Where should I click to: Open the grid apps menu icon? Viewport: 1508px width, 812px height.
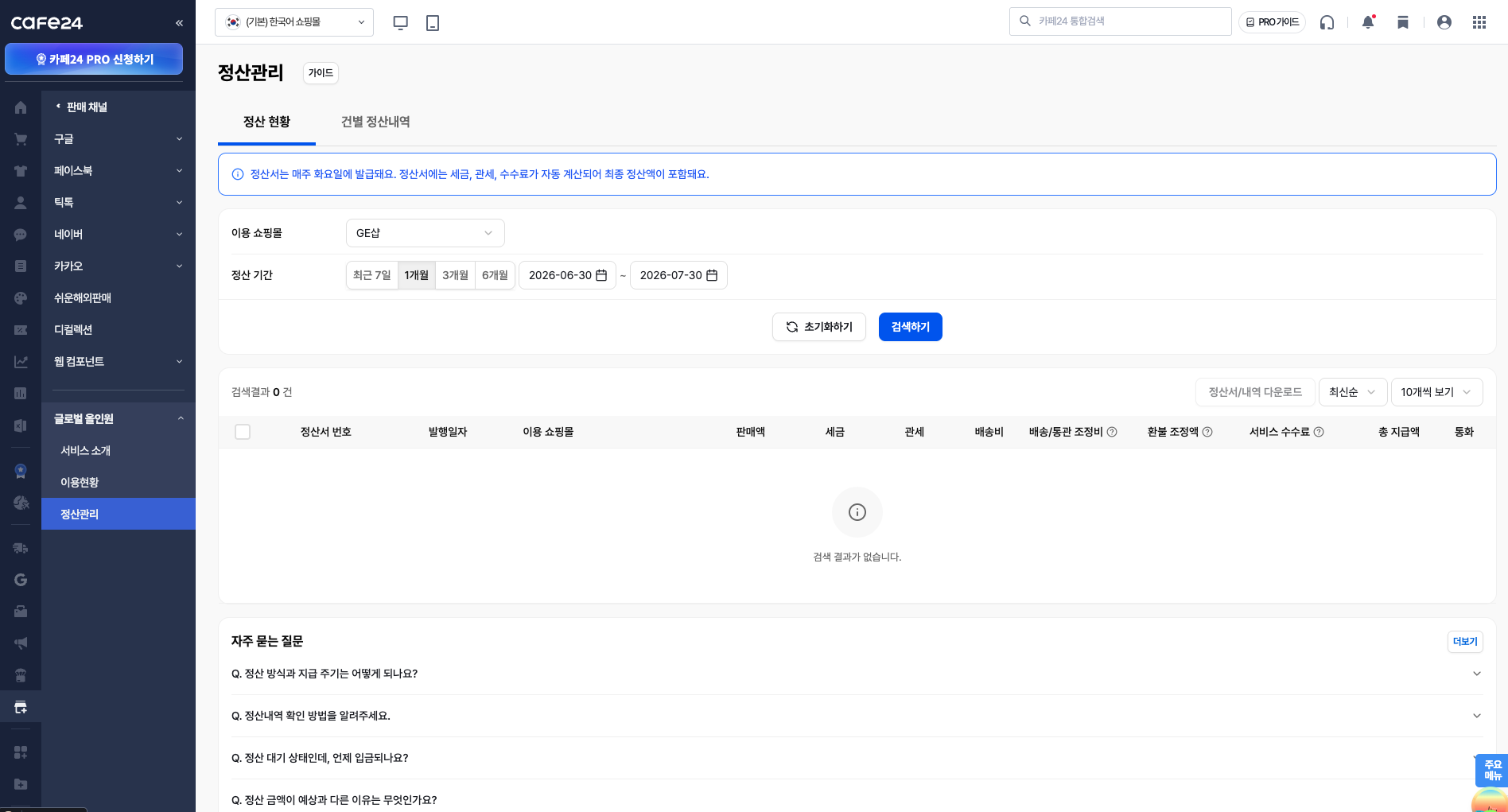[x=1479, y=22]
